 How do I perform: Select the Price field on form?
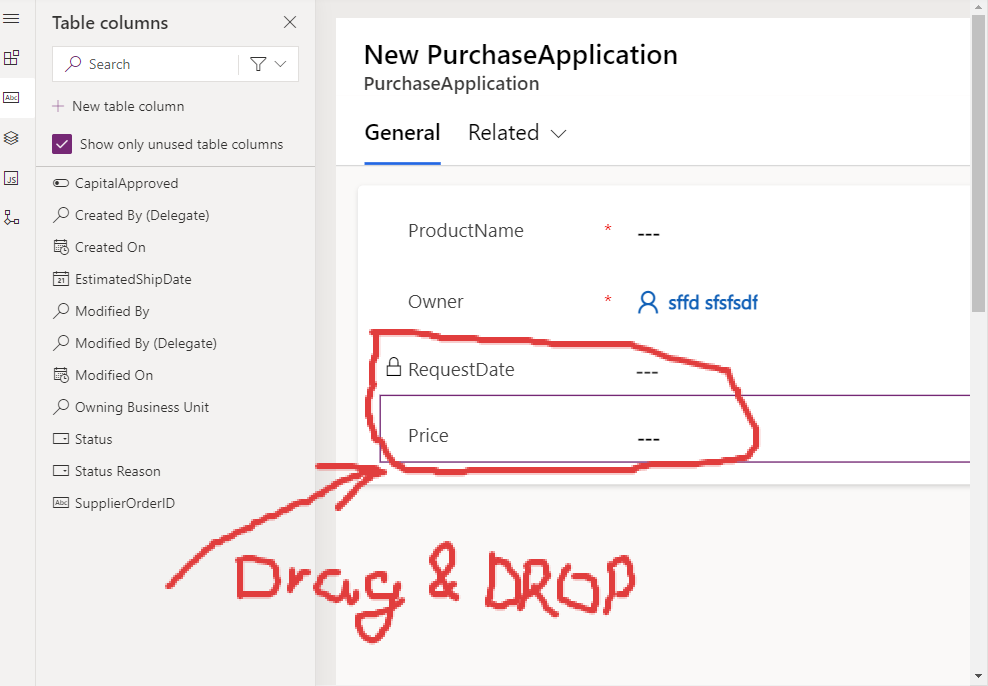pos(428,436)
